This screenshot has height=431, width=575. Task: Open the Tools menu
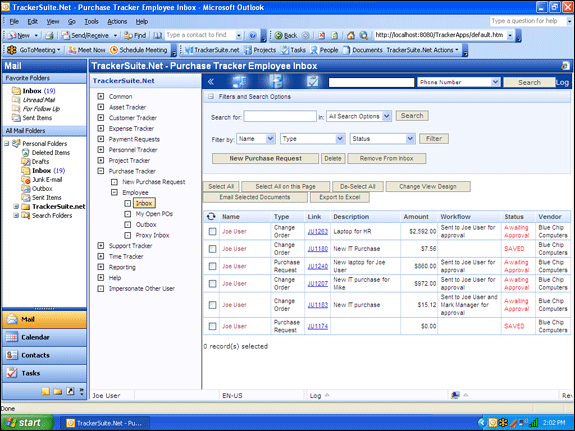(91, 21)
